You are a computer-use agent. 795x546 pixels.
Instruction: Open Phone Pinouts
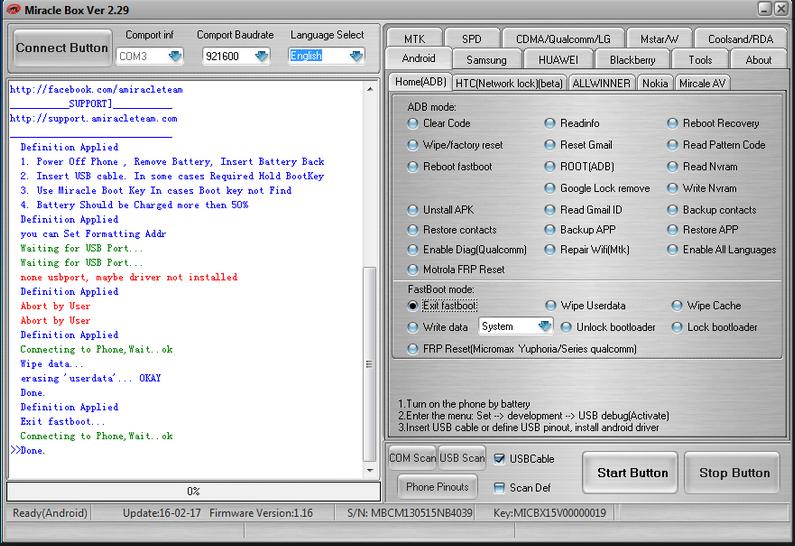point(437,487)
